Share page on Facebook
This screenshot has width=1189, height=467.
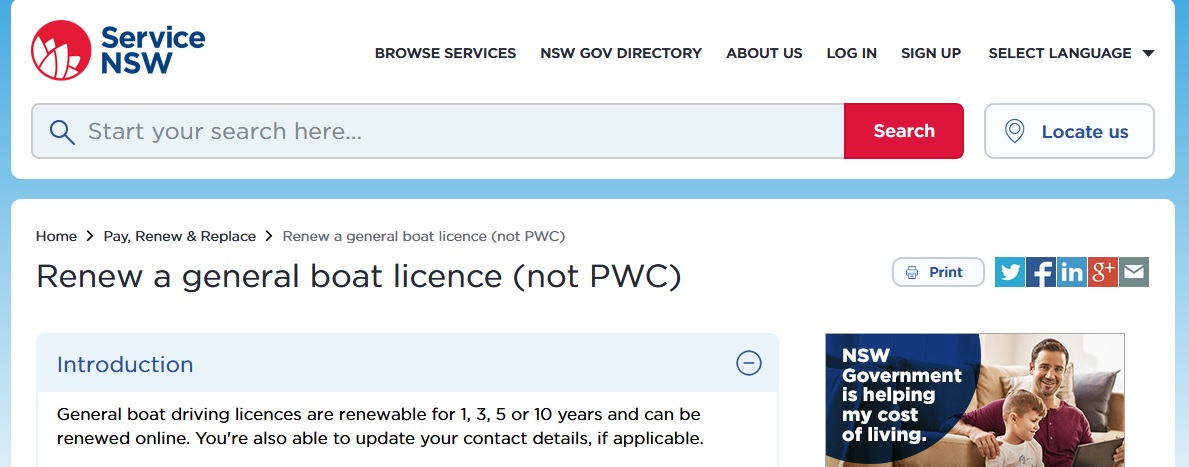pyautogui.click(x=1041, y=272)
